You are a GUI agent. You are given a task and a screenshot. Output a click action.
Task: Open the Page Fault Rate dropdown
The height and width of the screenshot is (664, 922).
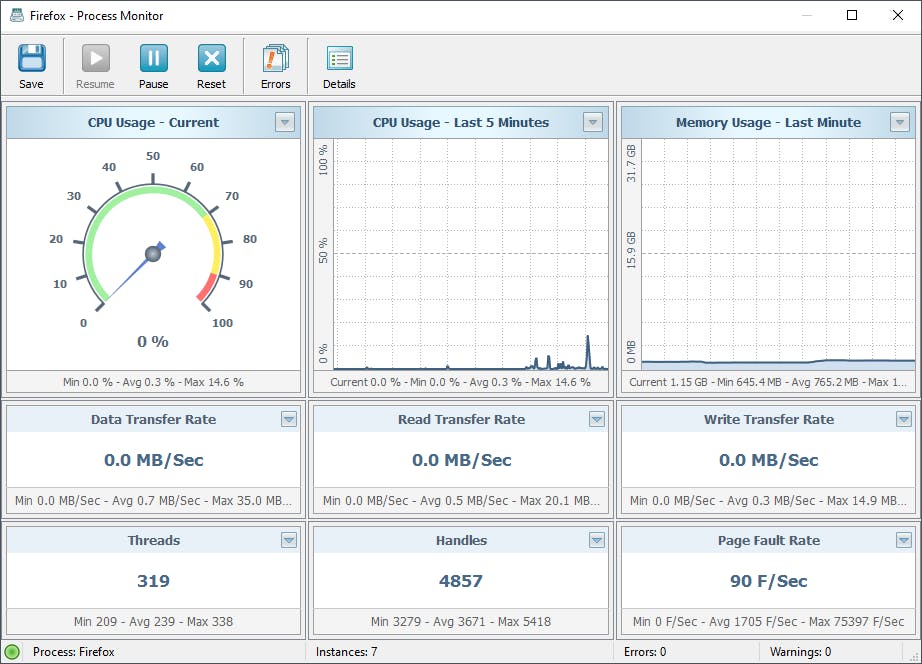pyautogui.click(x=904, y=540)
